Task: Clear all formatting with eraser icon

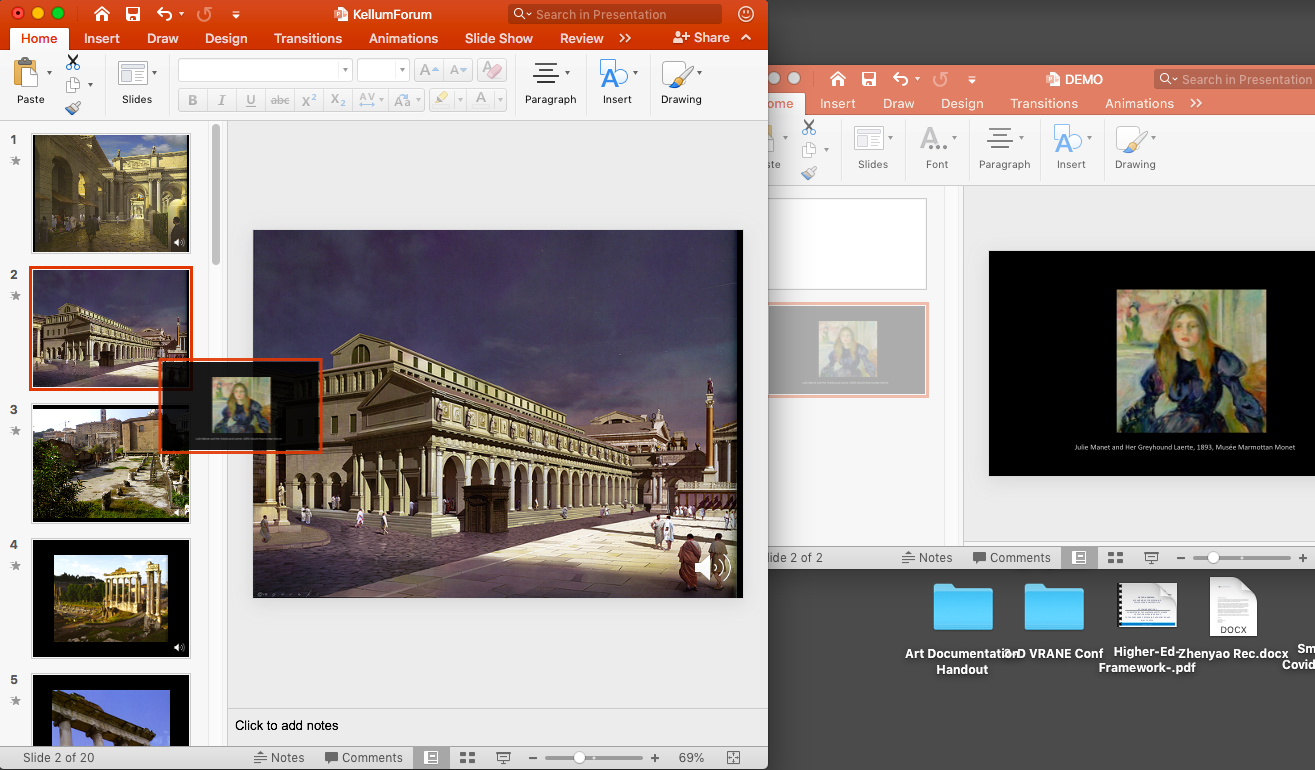Action: click(492, 70)
